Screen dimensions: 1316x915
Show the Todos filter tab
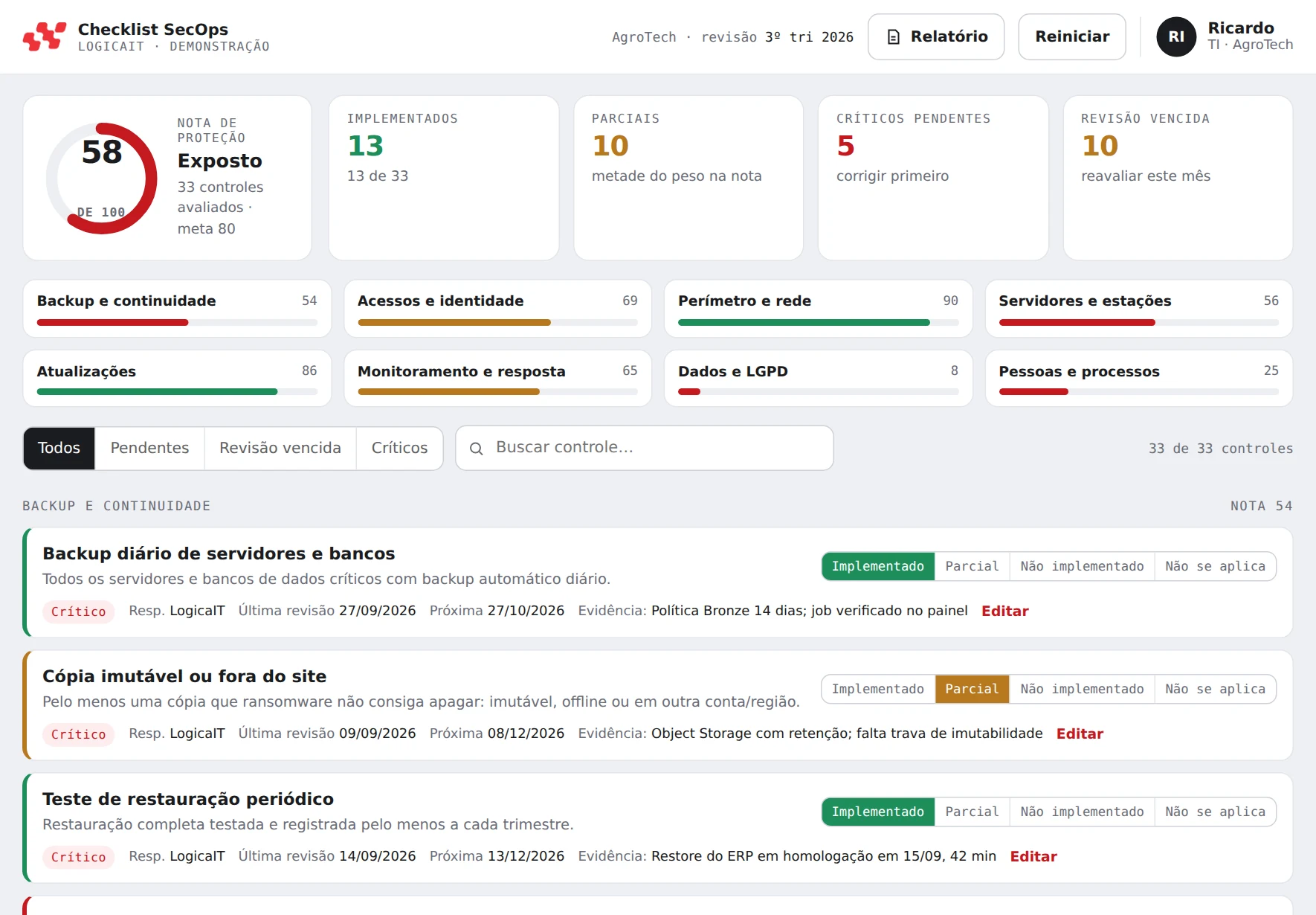pyautogui.click(x=59, y=448)
